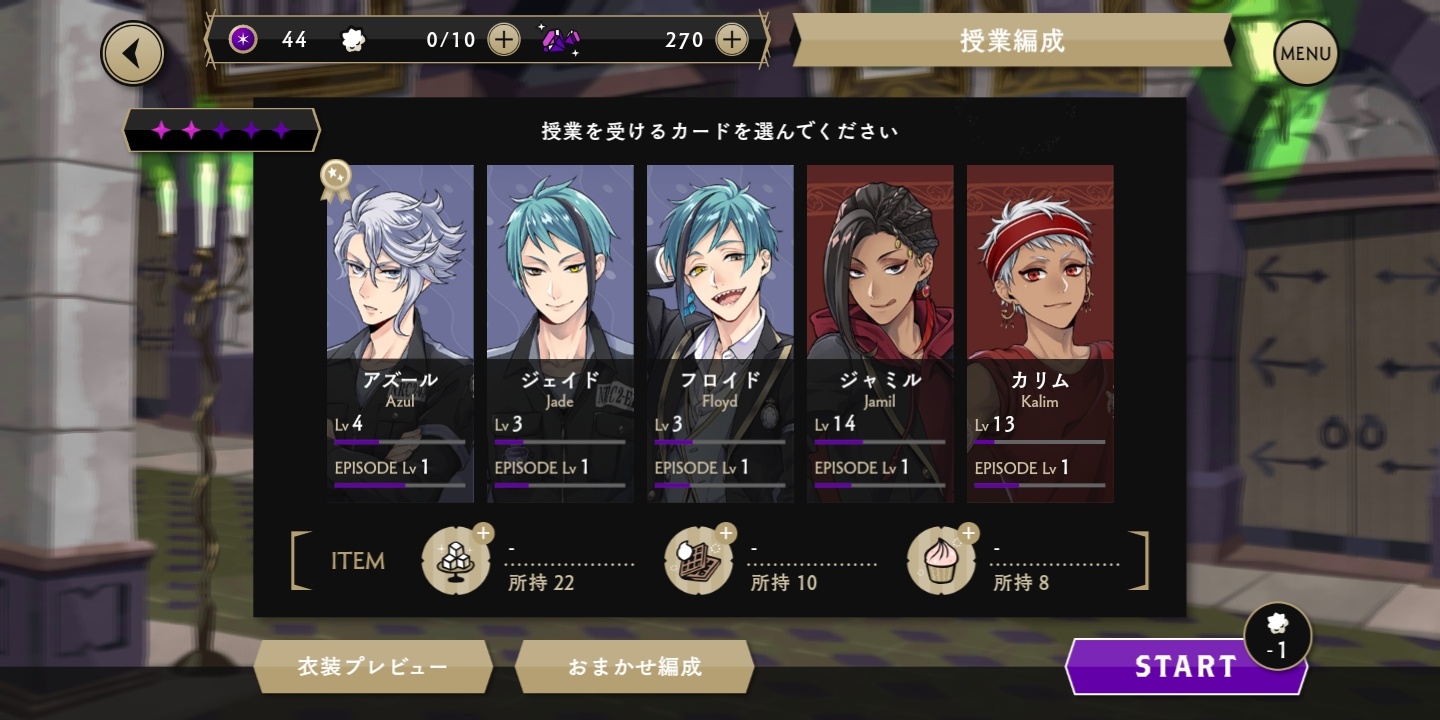Select the Azul card
Screen dimensions: 1440x720
coord(400,334)
